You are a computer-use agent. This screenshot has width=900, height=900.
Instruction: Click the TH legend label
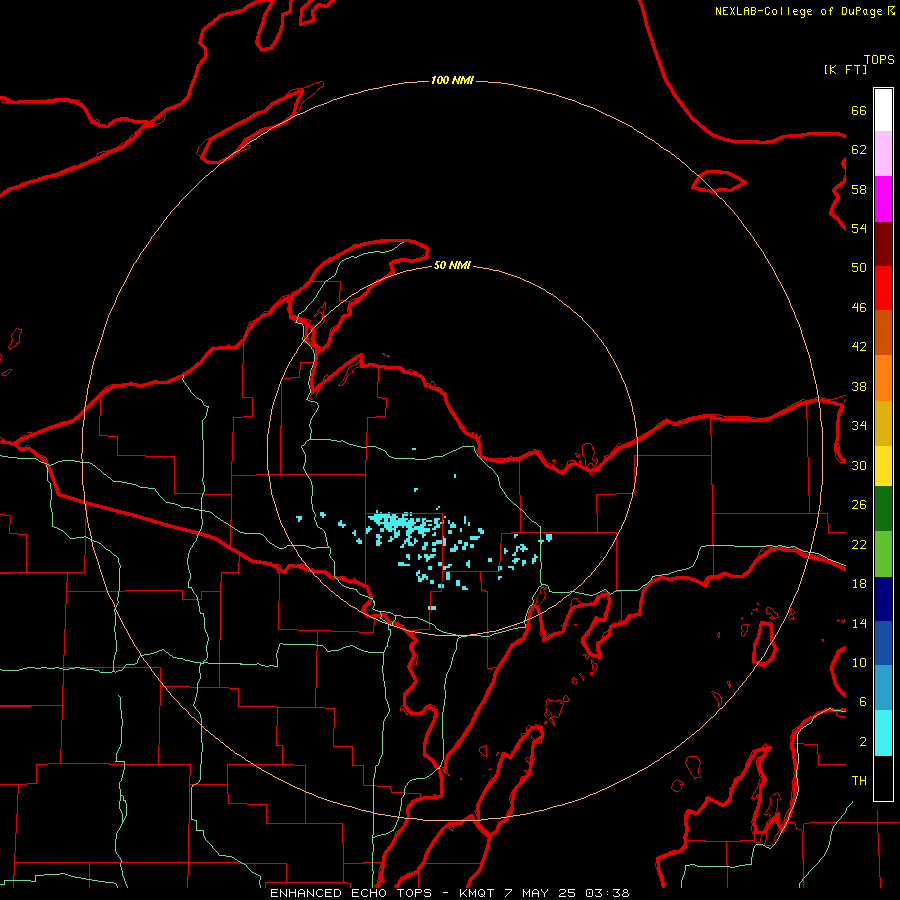(859, 781)
